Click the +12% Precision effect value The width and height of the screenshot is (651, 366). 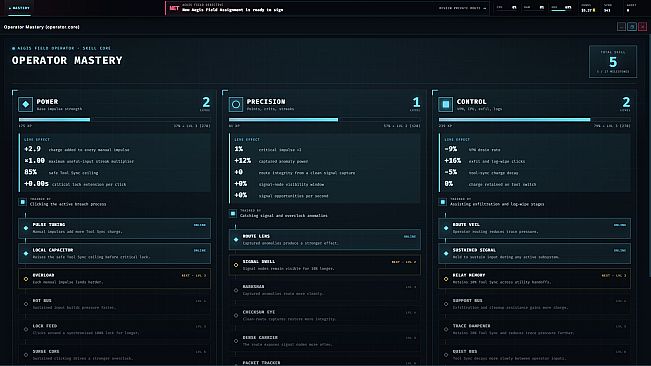[242, 161]
